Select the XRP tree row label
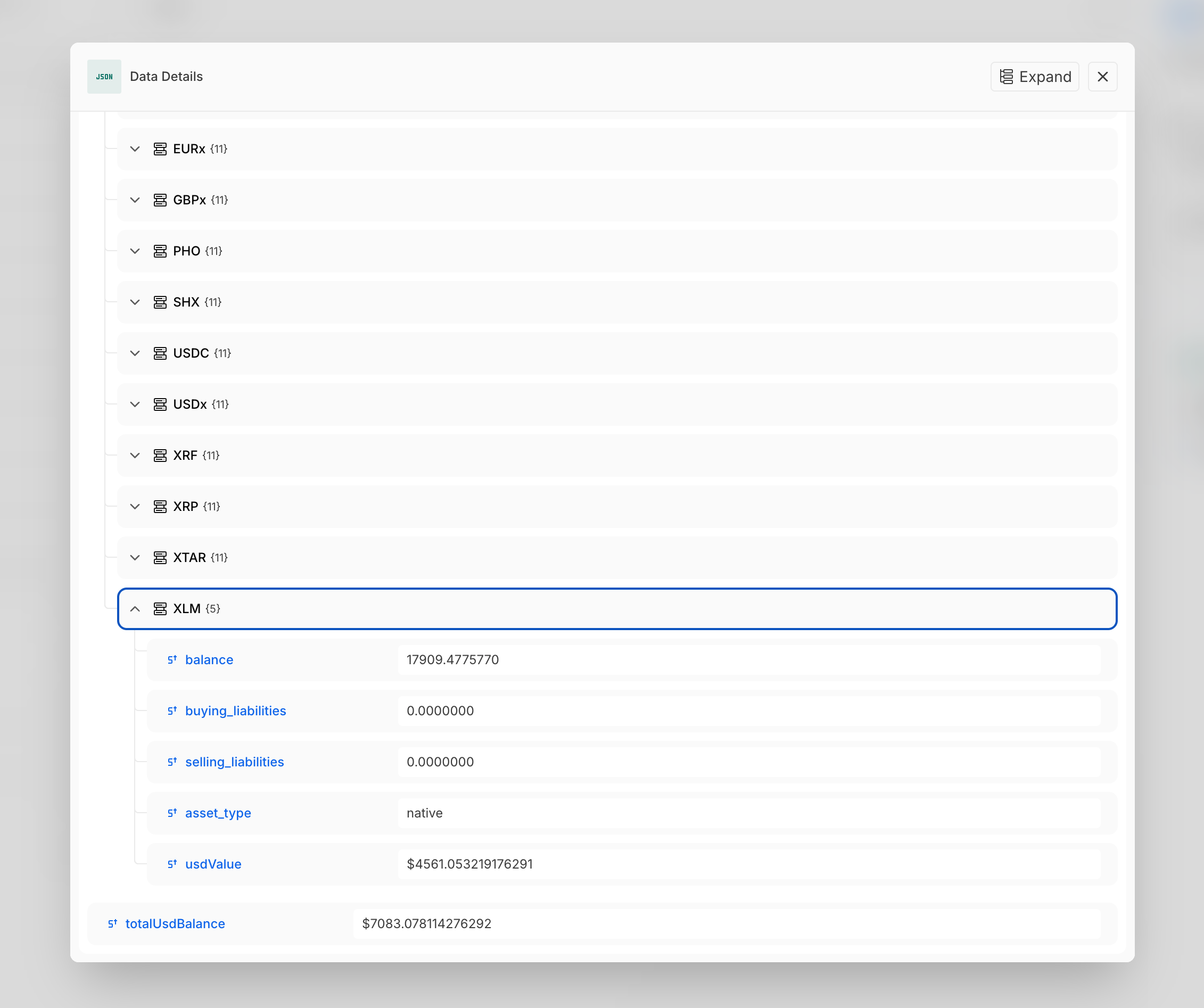 tap(186, 506)
